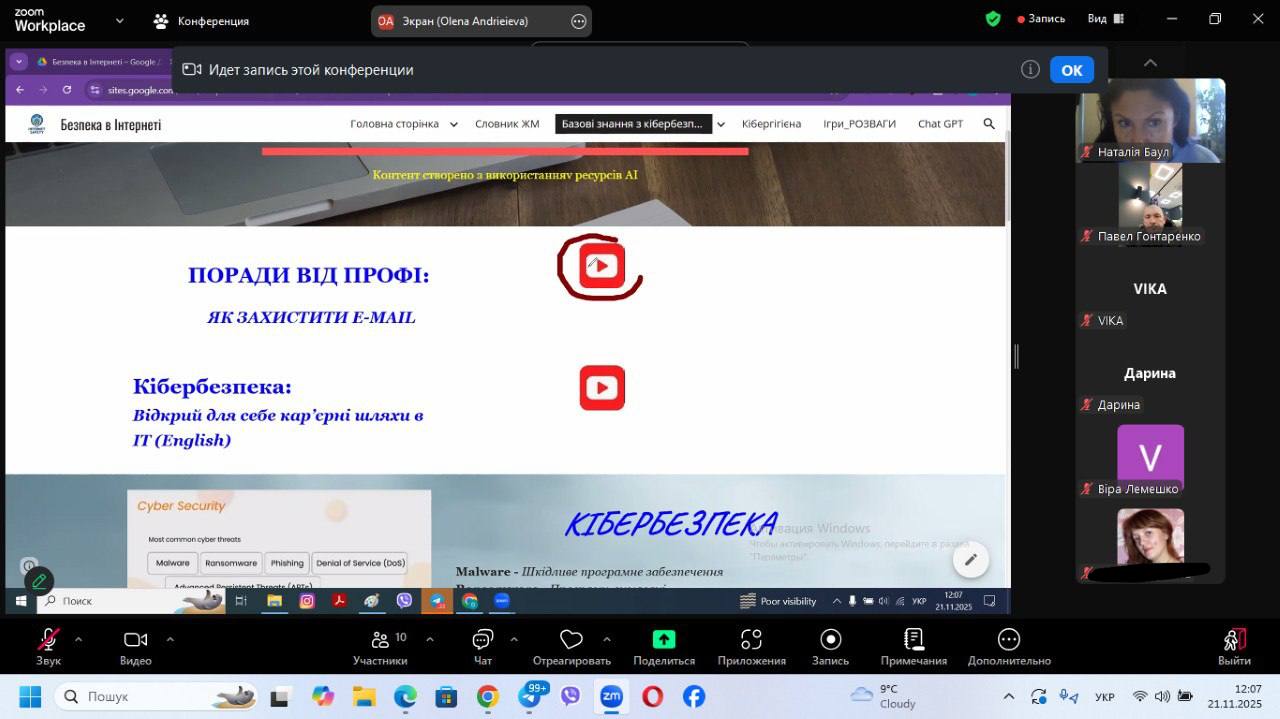The image size is (1280, 719).
Task: Expand video options arrow beside Video
Action: pos(170,639)
